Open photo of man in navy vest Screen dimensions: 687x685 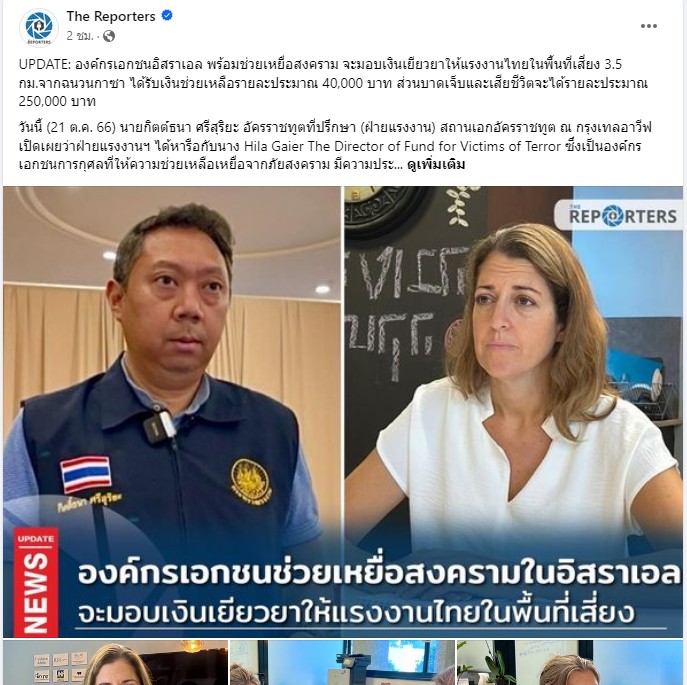pyautogui.click(x=172, y=412)
